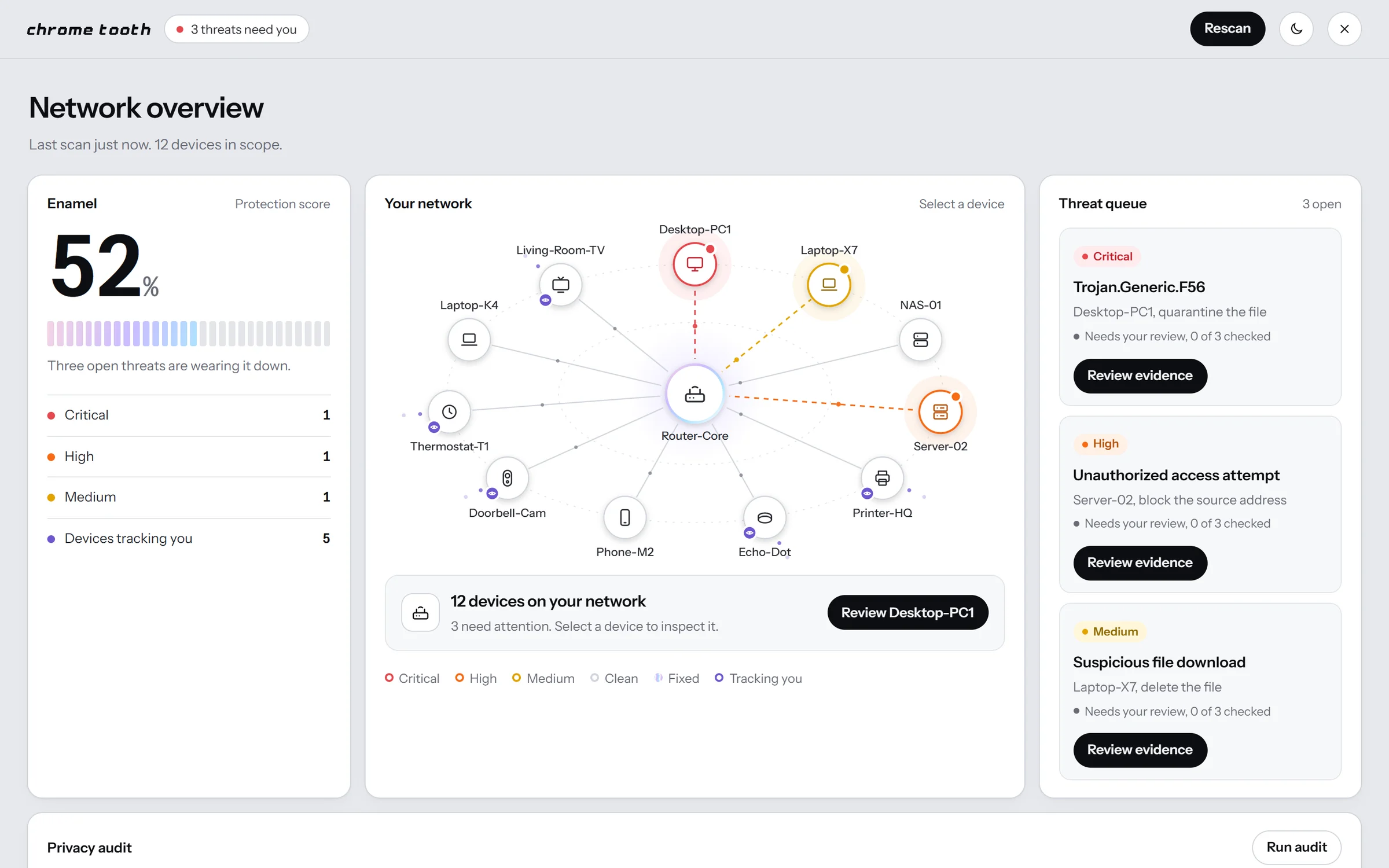1389x868 pixels.
Task: Review evidence for Trojan.Generic.F56
Action: click(1140, 376)
